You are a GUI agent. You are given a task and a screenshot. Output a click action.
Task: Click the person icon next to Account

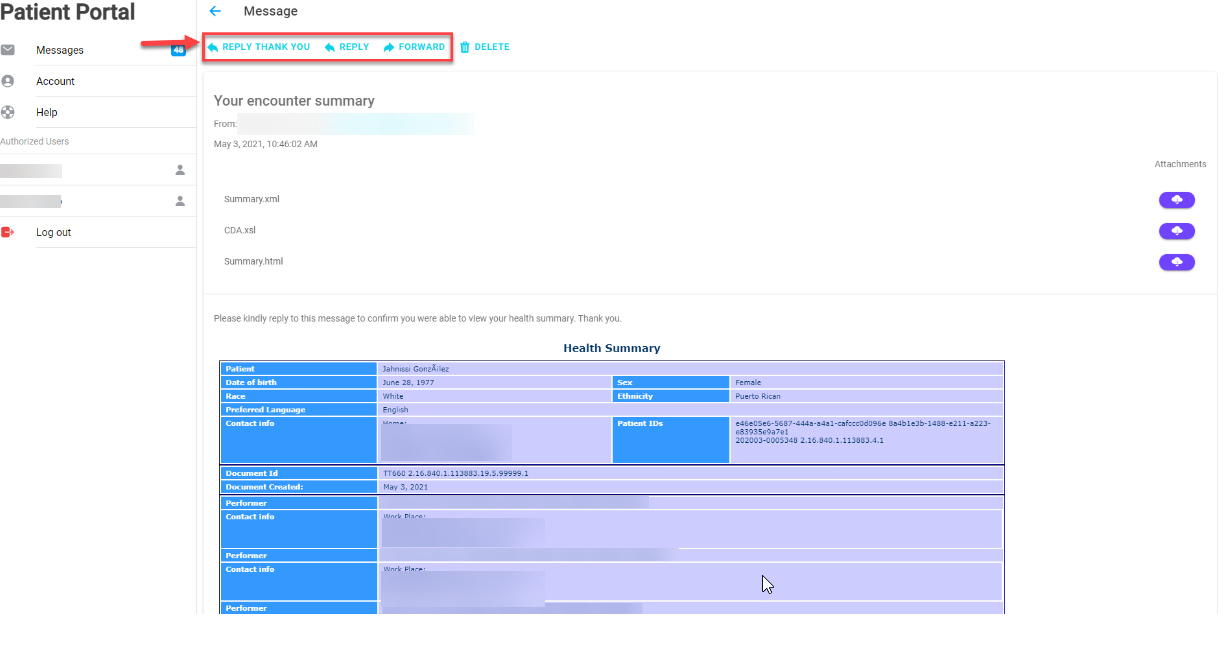coord(8,81)
